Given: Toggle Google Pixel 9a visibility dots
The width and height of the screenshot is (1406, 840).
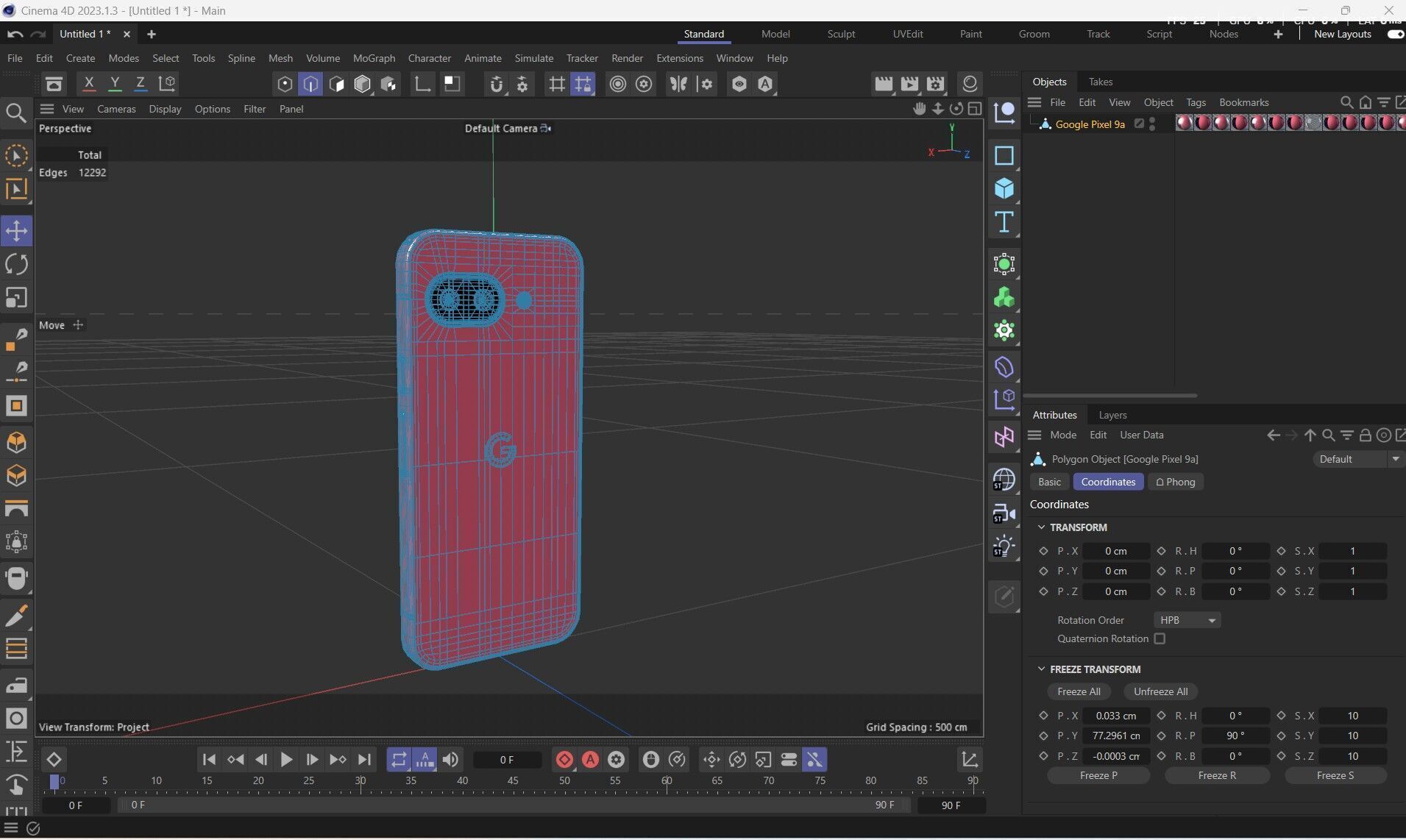Looking at the screenshot, I should (1152, 124).
